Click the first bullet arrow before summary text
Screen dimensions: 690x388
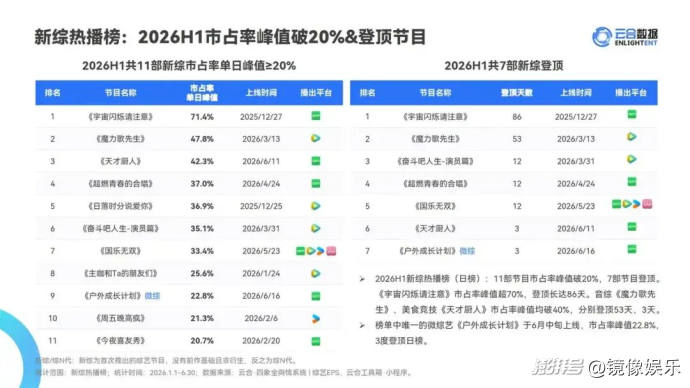[x=362, y=279]
